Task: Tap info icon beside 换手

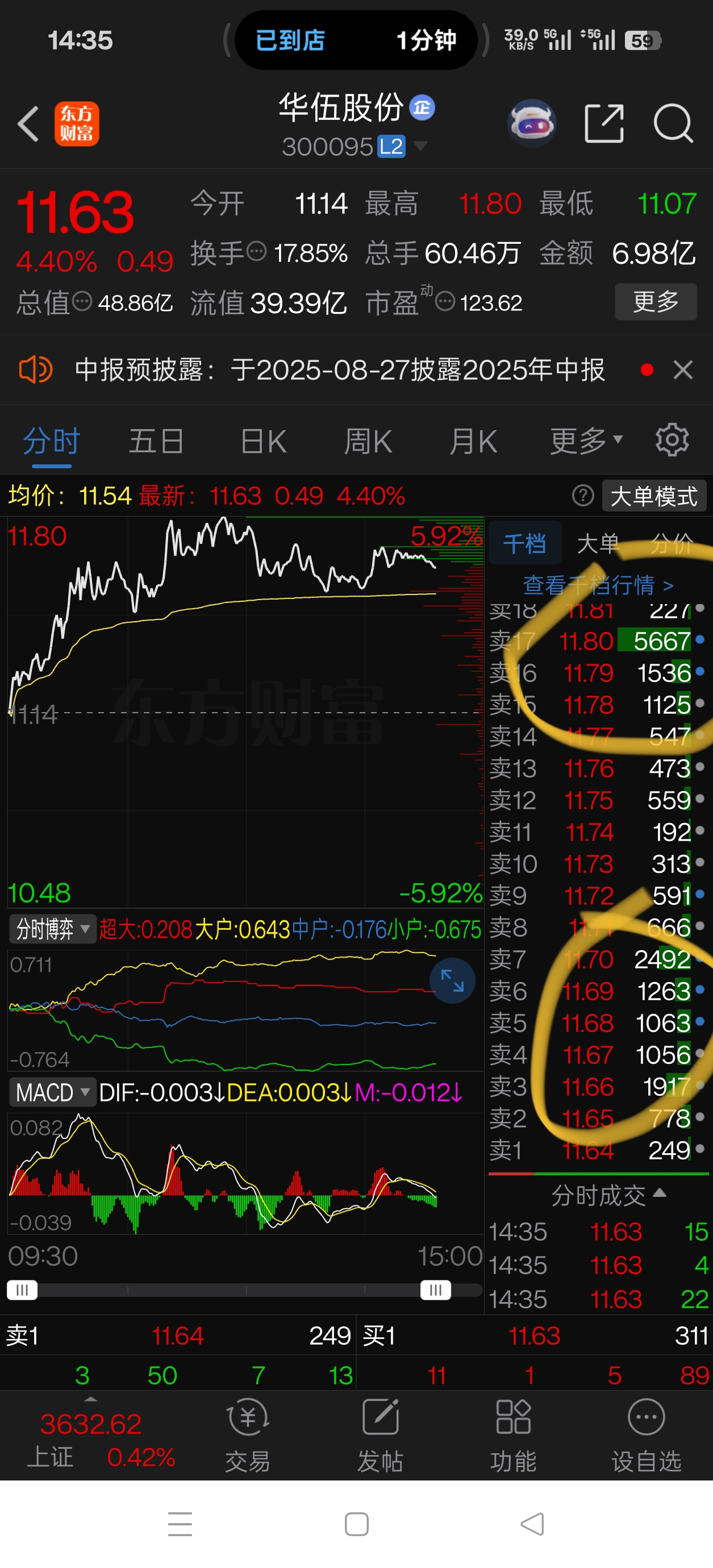Action: [x=257, y=251]
